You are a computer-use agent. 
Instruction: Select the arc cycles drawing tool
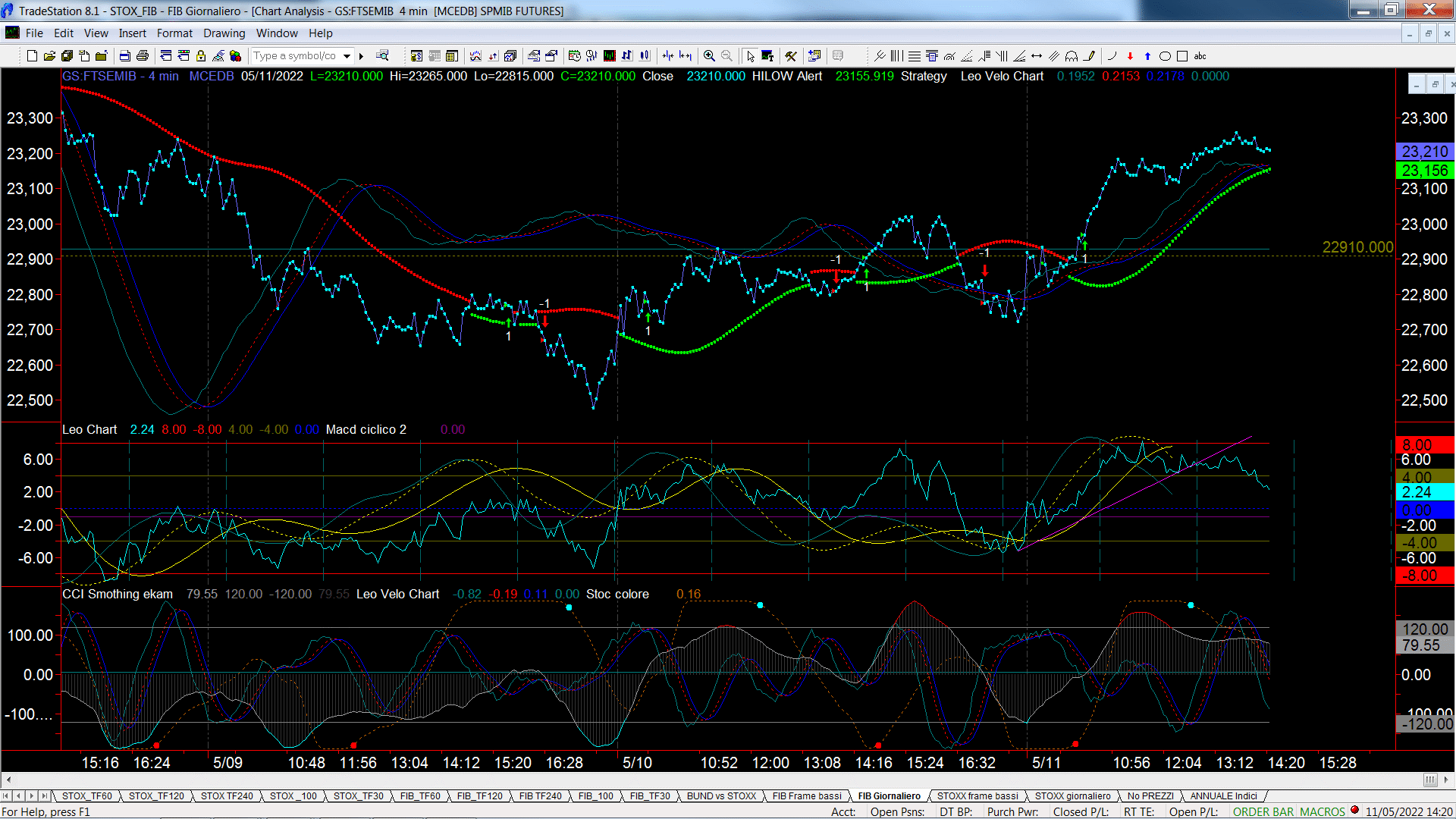(1072, 56)
